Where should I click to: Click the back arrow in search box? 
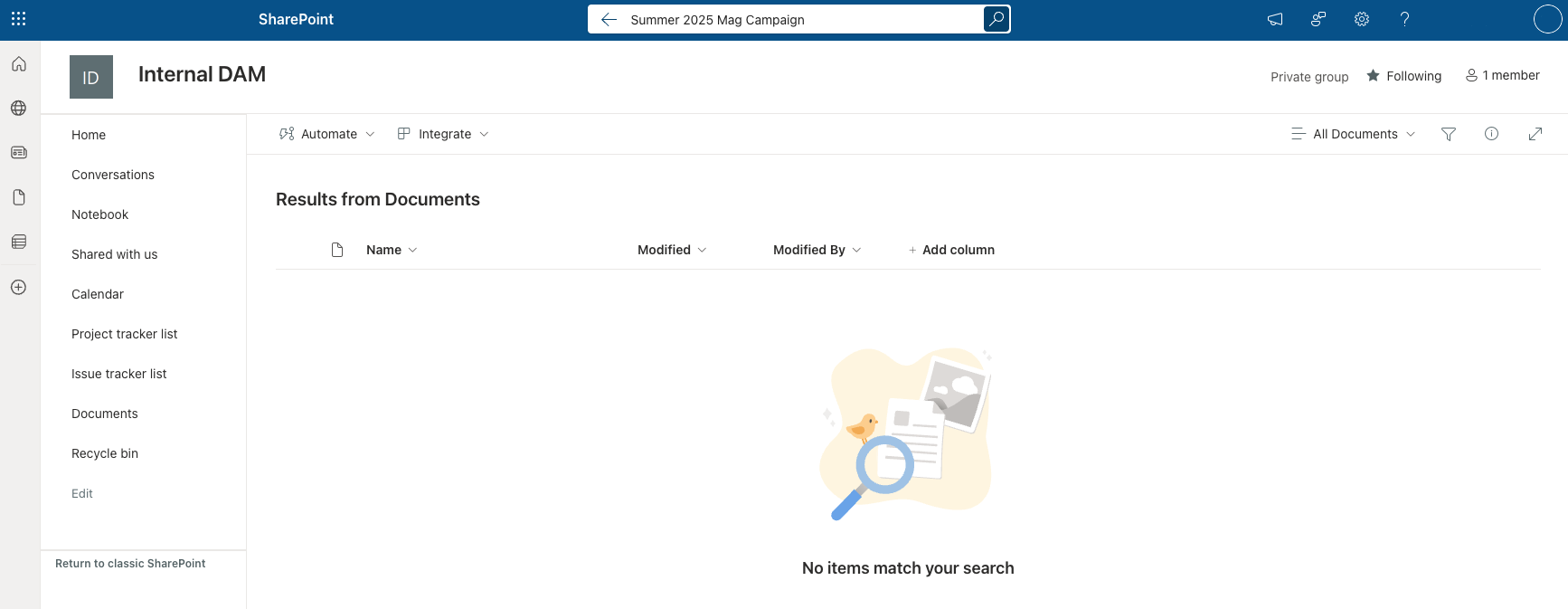609,19
